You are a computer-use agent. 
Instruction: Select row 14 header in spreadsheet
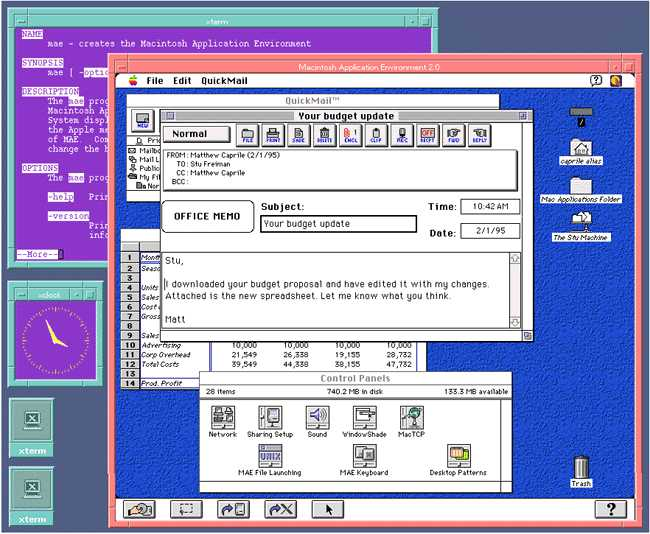[130, 383]
